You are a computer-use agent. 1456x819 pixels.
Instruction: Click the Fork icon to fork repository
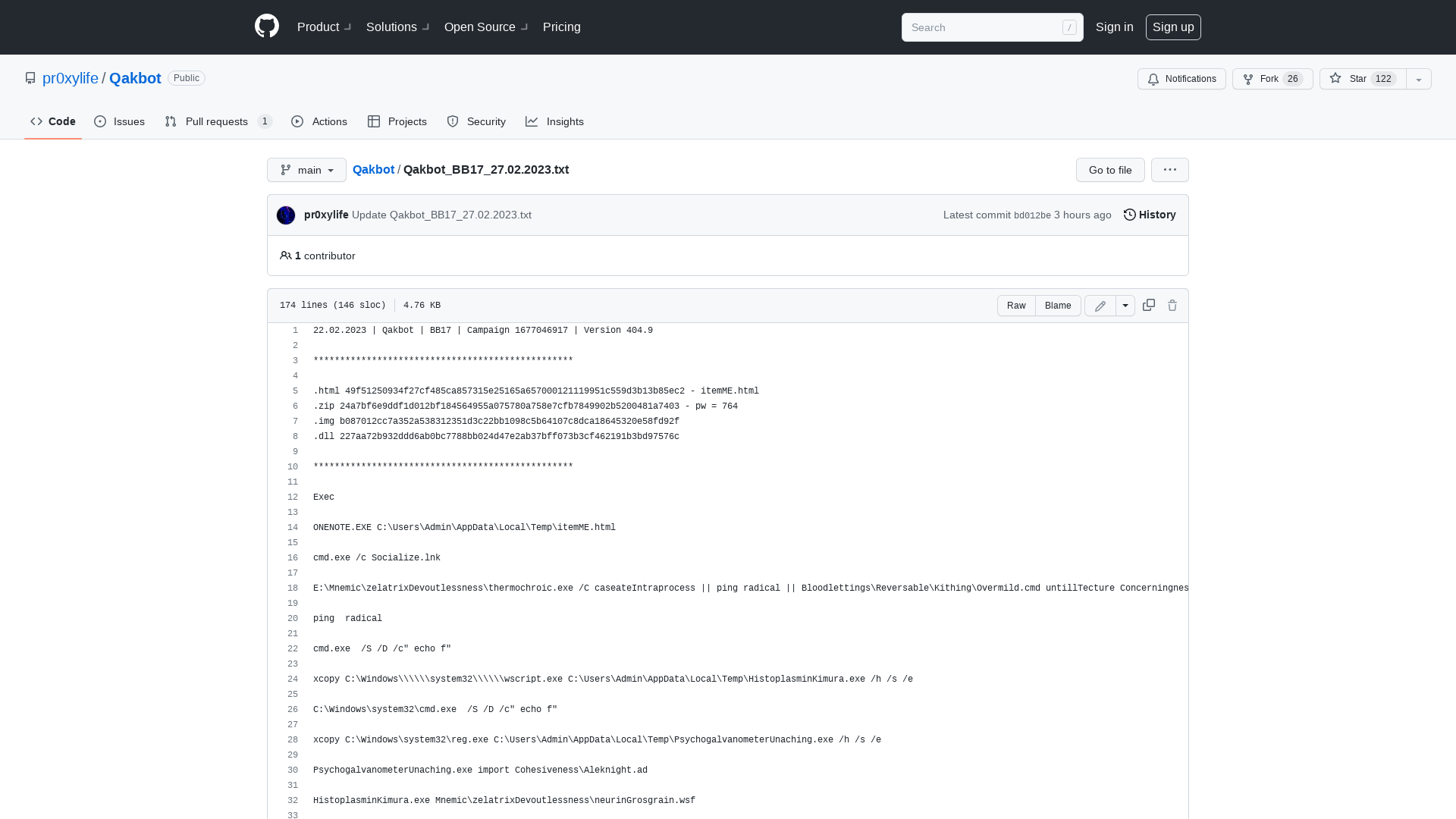click(x=1248, y=79)
